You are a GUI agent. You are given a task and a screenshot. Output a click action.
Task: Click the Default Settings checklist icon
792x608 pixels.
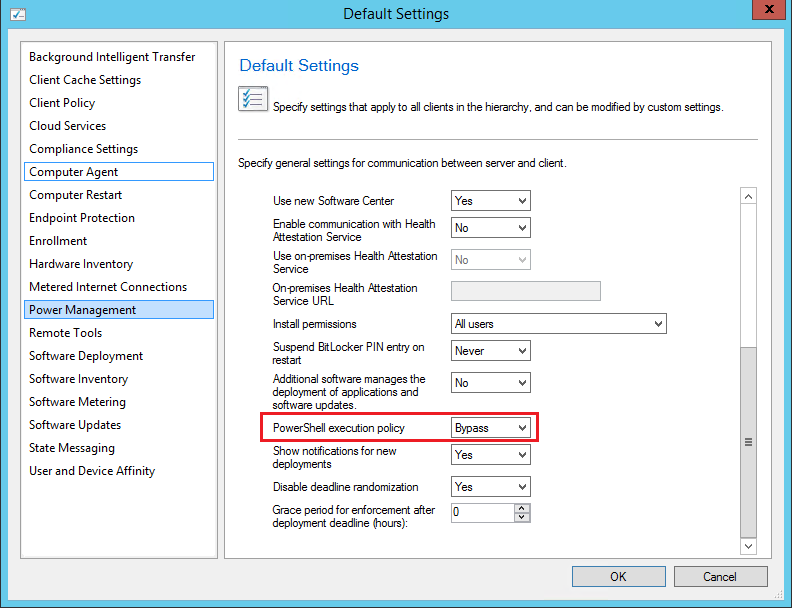click(x=252, y=100)
